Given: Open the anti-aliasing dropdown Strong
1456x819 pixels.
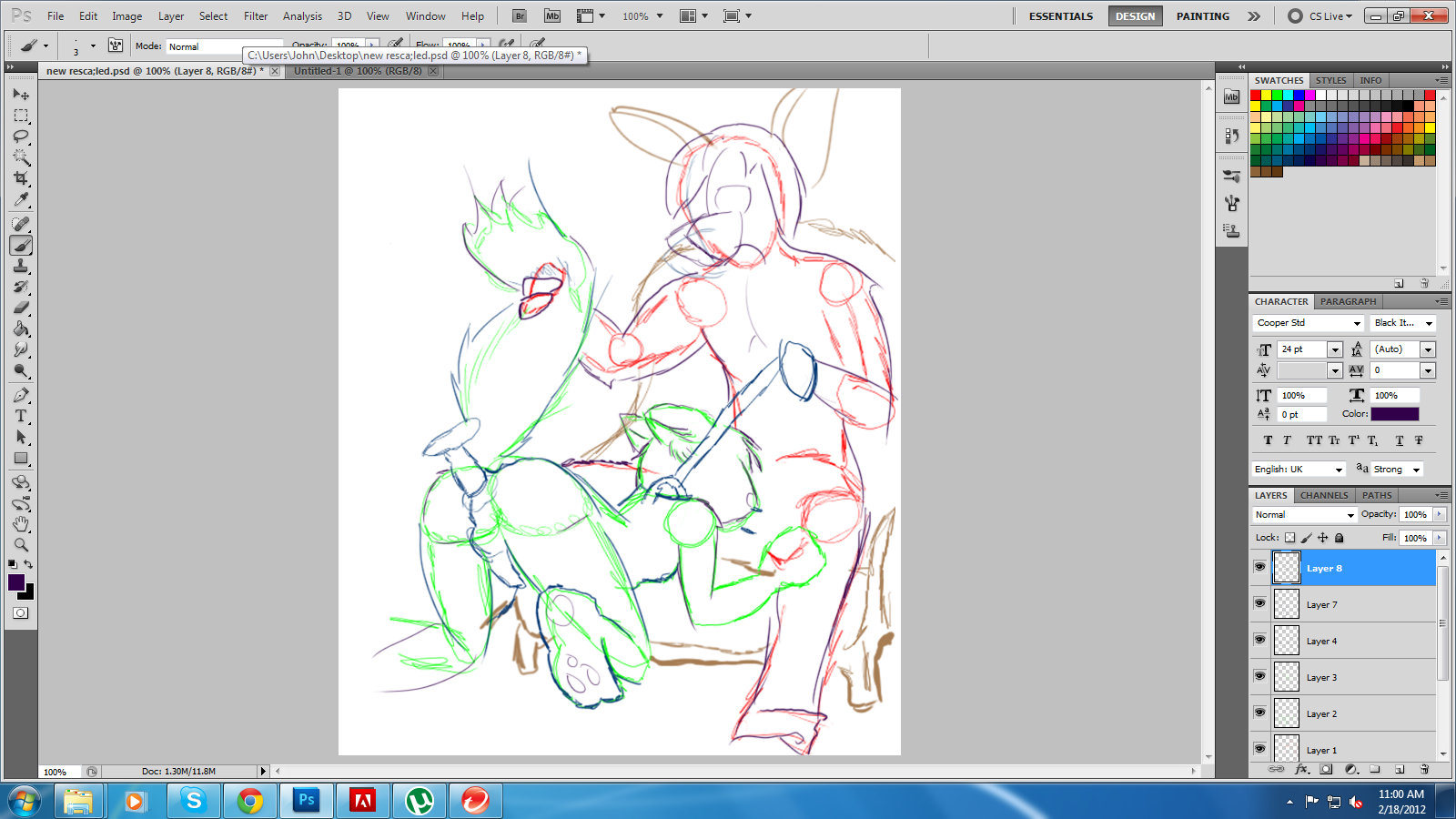Looking at the screenshot, I should 1397,470.
